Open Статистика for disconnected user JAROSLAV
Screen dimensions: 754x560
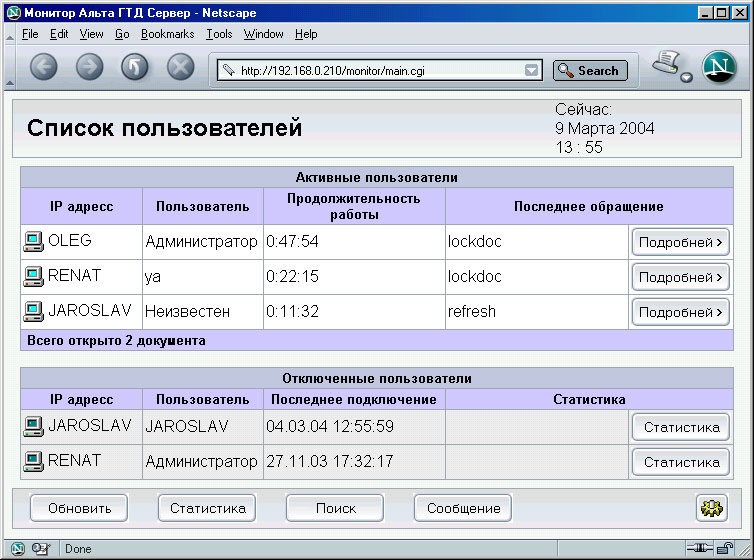click(x=680, y=427)
